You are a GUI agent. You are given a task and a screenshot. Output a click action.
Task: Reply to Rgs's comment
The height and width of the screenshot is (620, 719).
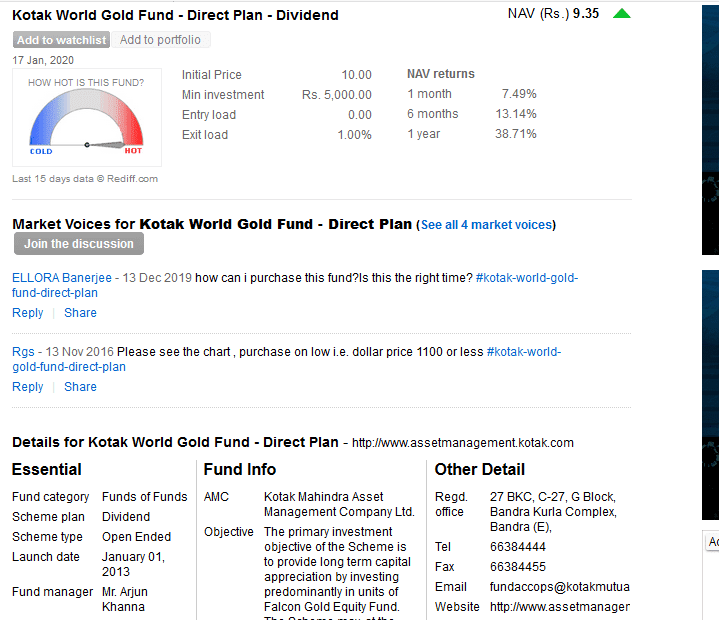[x=28, y=387]
